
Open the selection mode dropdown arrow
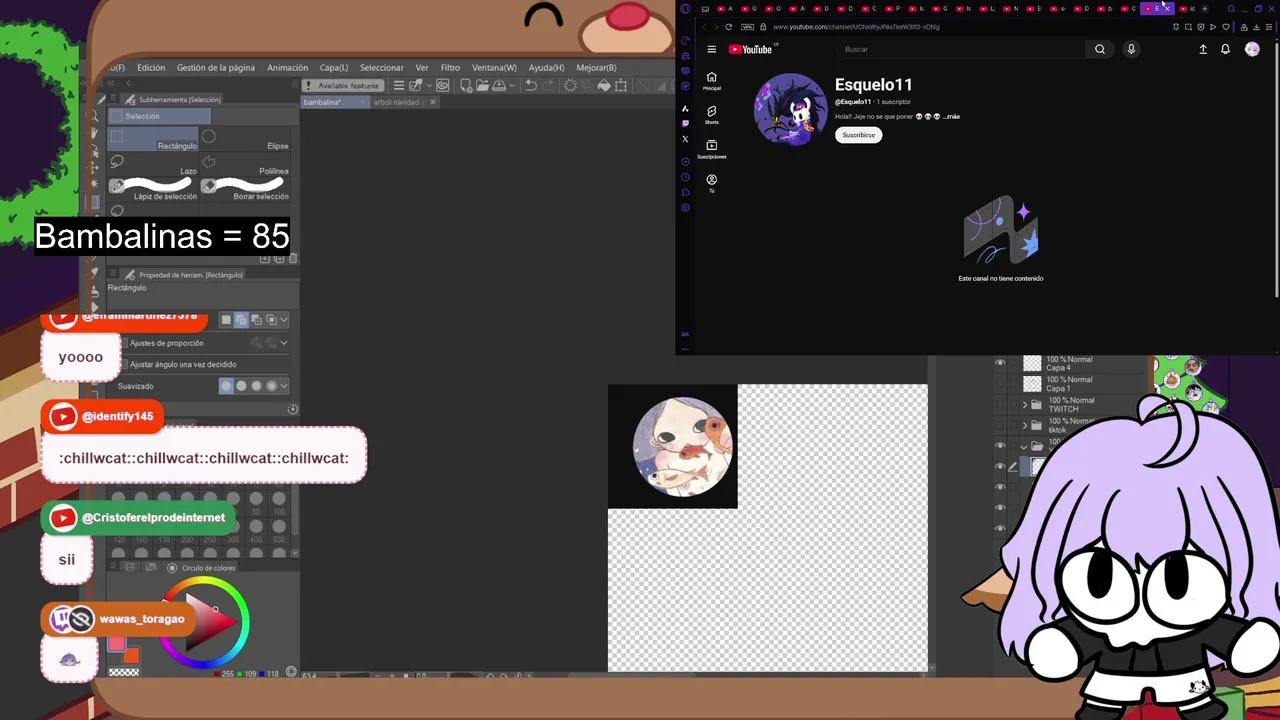[x=284, y=320]
